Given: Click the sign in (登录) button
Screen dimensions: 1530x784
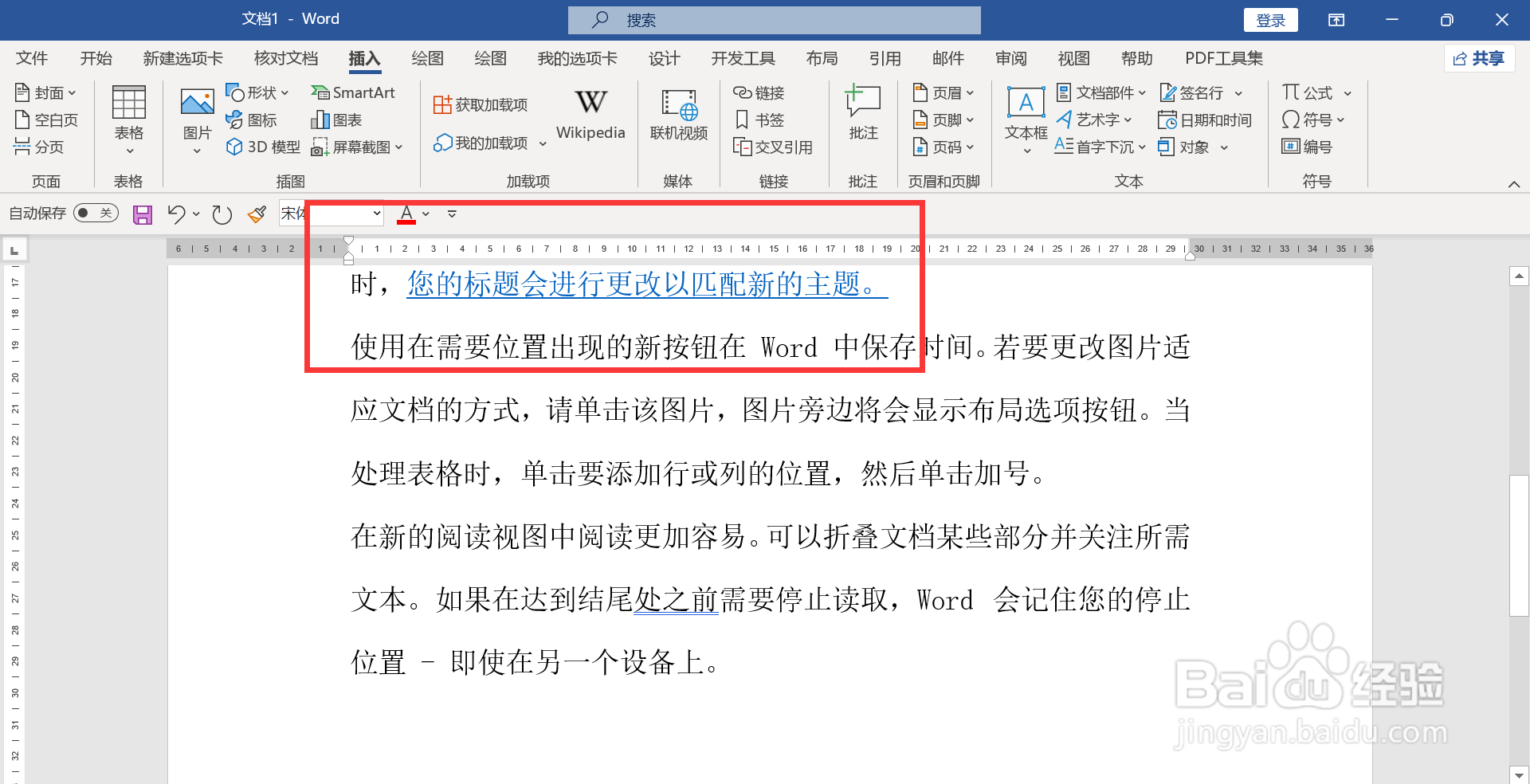Looking at the screenshot, I should [x=1270, y=20].
